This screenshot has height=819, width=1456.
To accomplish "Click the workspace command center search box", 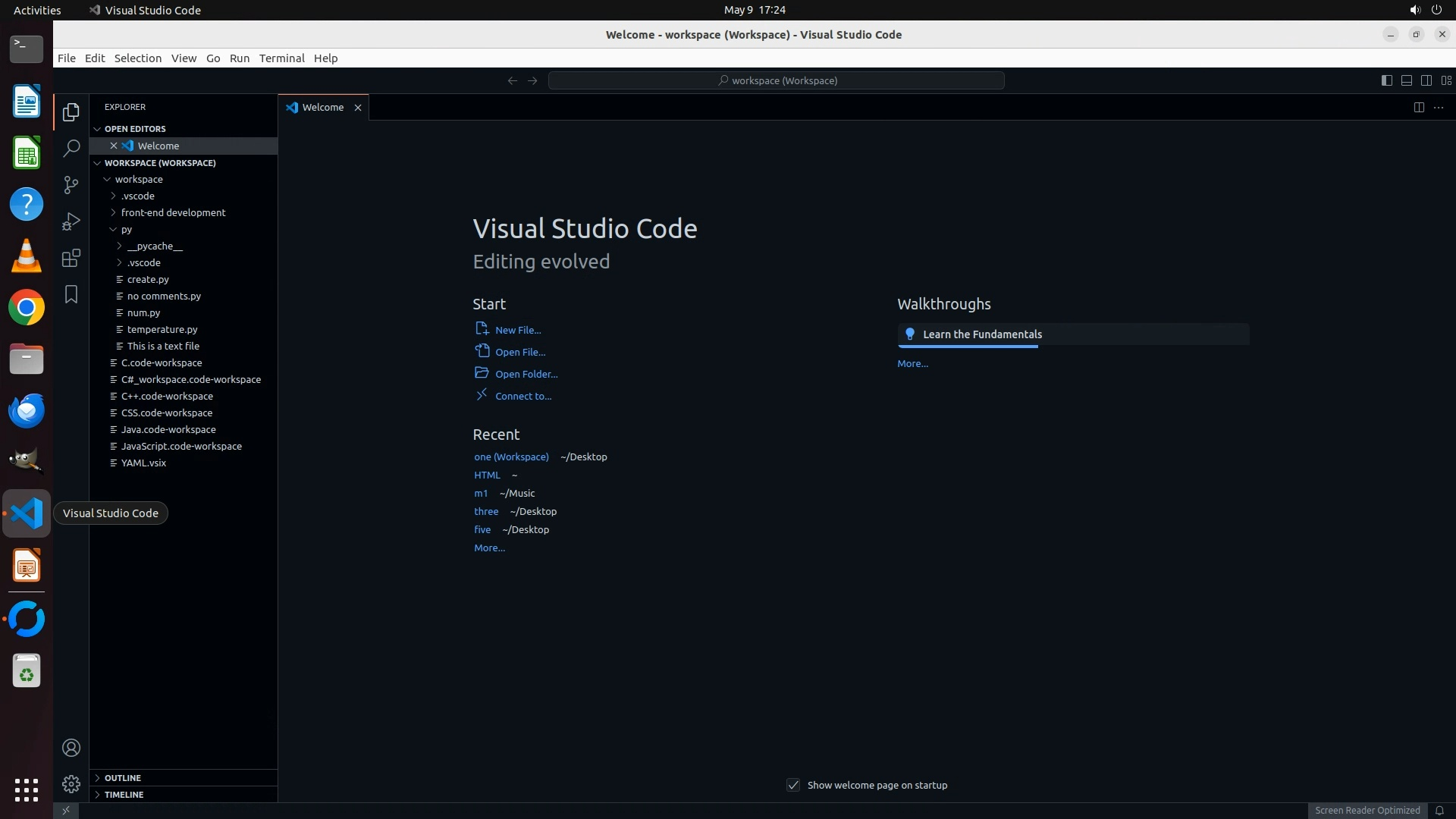I will pyautogui.click(x=776, y=80).
